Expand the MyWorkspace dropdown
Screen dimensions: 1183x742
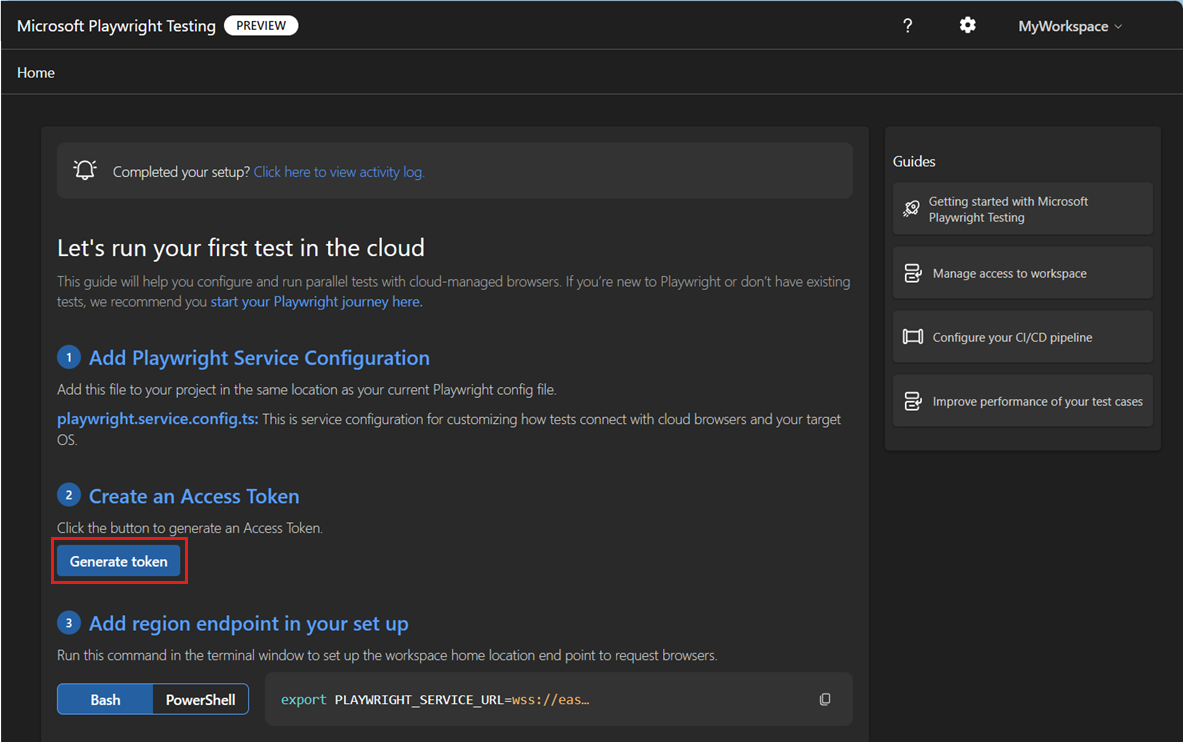click(x=1070, y=26)
